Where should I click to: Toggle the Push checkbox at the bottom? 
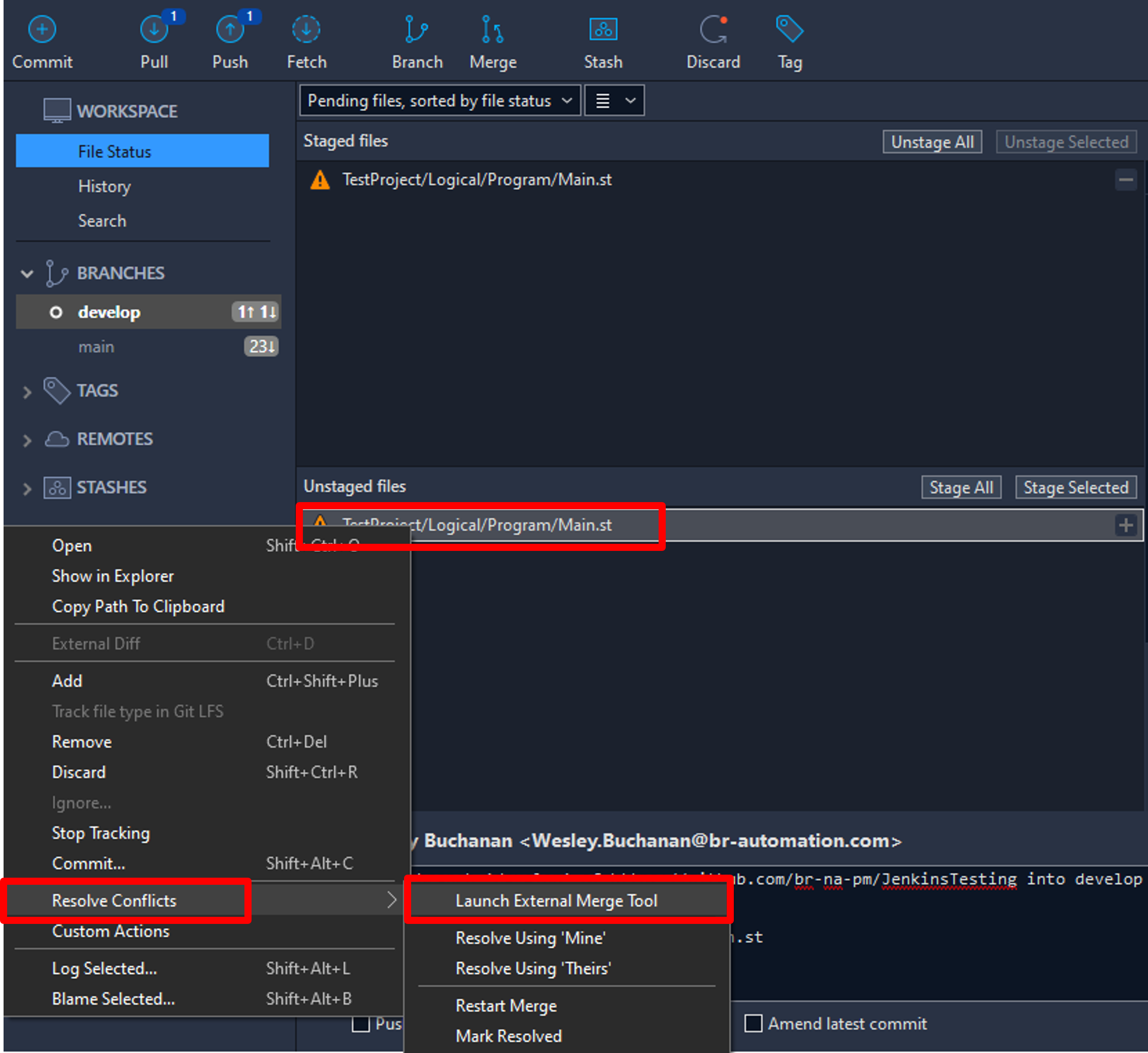pyautogui.click(x=360, y=1024)
